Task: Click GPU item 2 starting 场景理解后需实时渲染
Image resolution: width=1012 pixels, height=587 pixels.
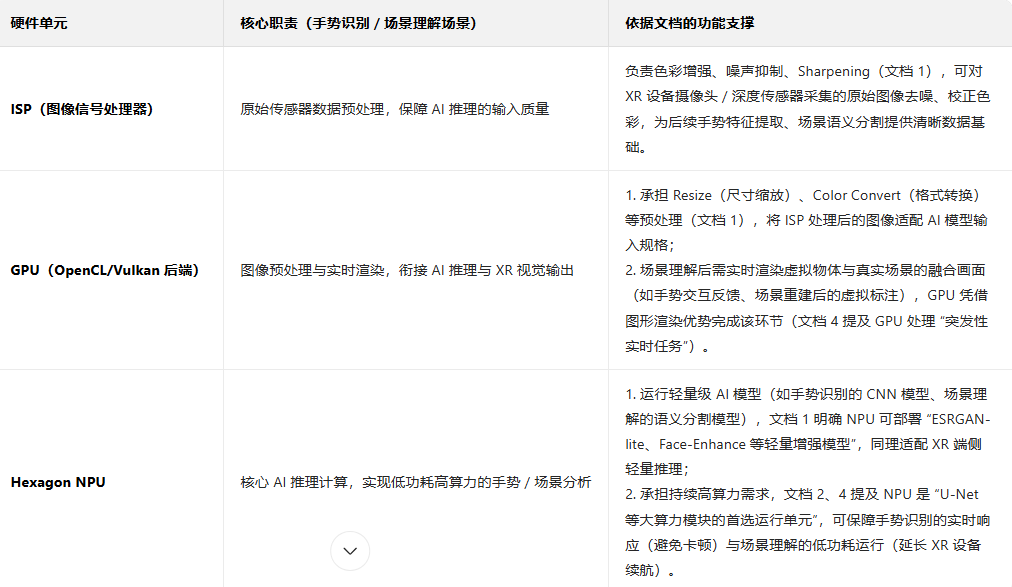Action: [806, 308]
